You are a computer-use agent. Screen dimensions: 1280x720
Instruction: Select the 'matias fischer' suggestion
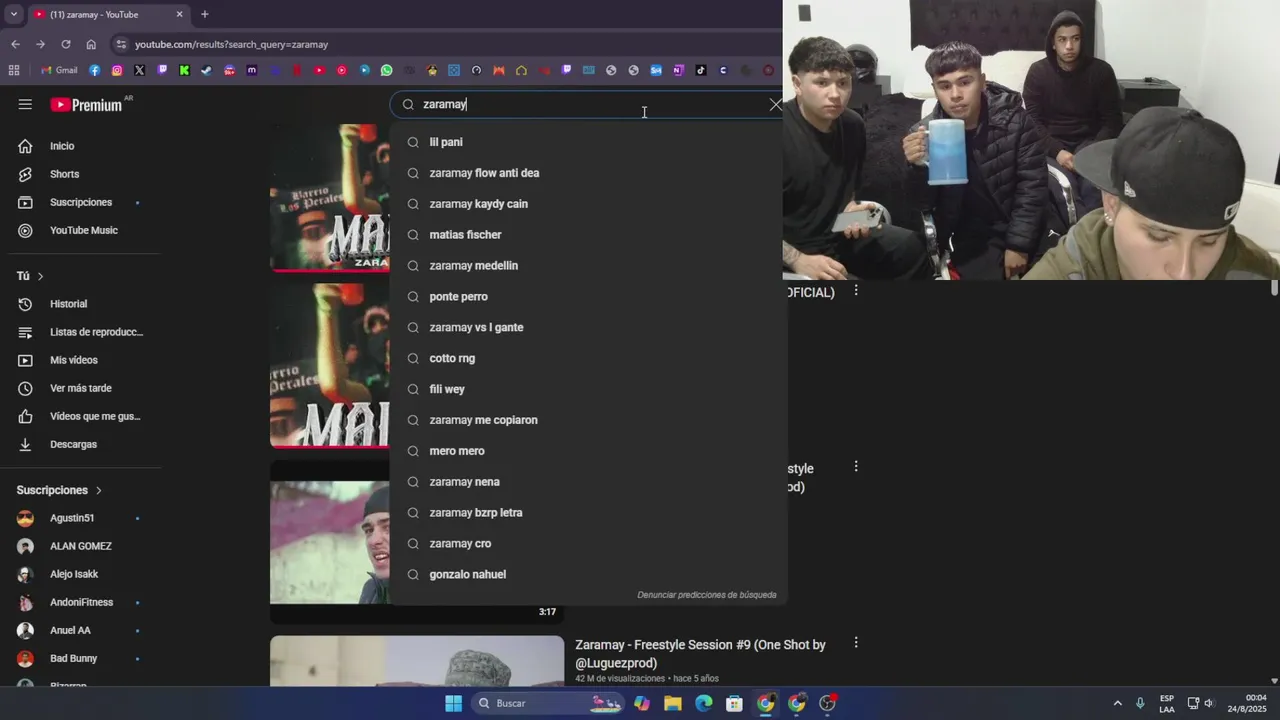pyautogui.click(x=588, y=235)
